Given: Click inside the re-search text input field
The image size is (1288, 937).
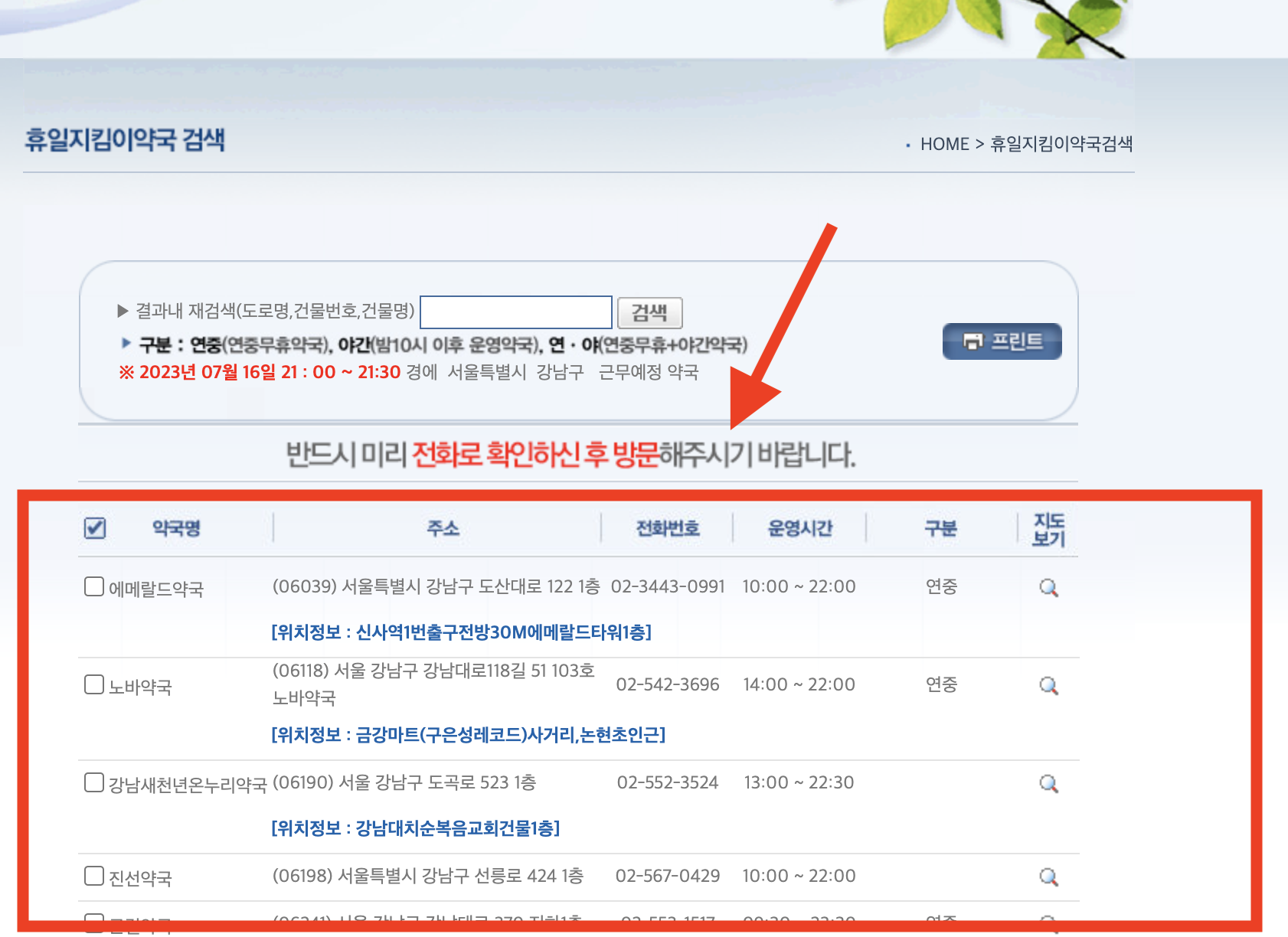Looking at the screenshot, I should click(x=516, y=312).
